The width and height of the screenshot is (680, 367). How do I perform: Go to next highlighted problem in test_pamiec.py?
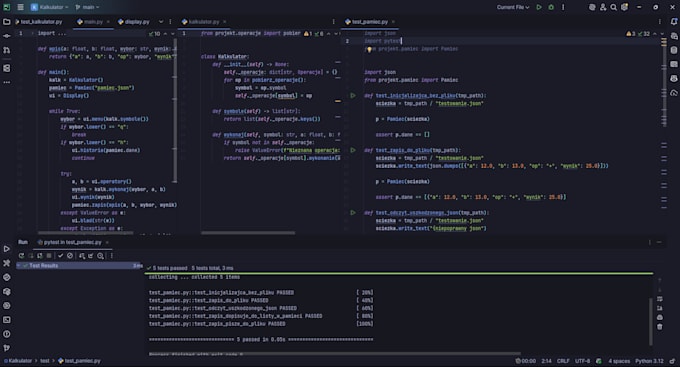(x=662, y=33)
